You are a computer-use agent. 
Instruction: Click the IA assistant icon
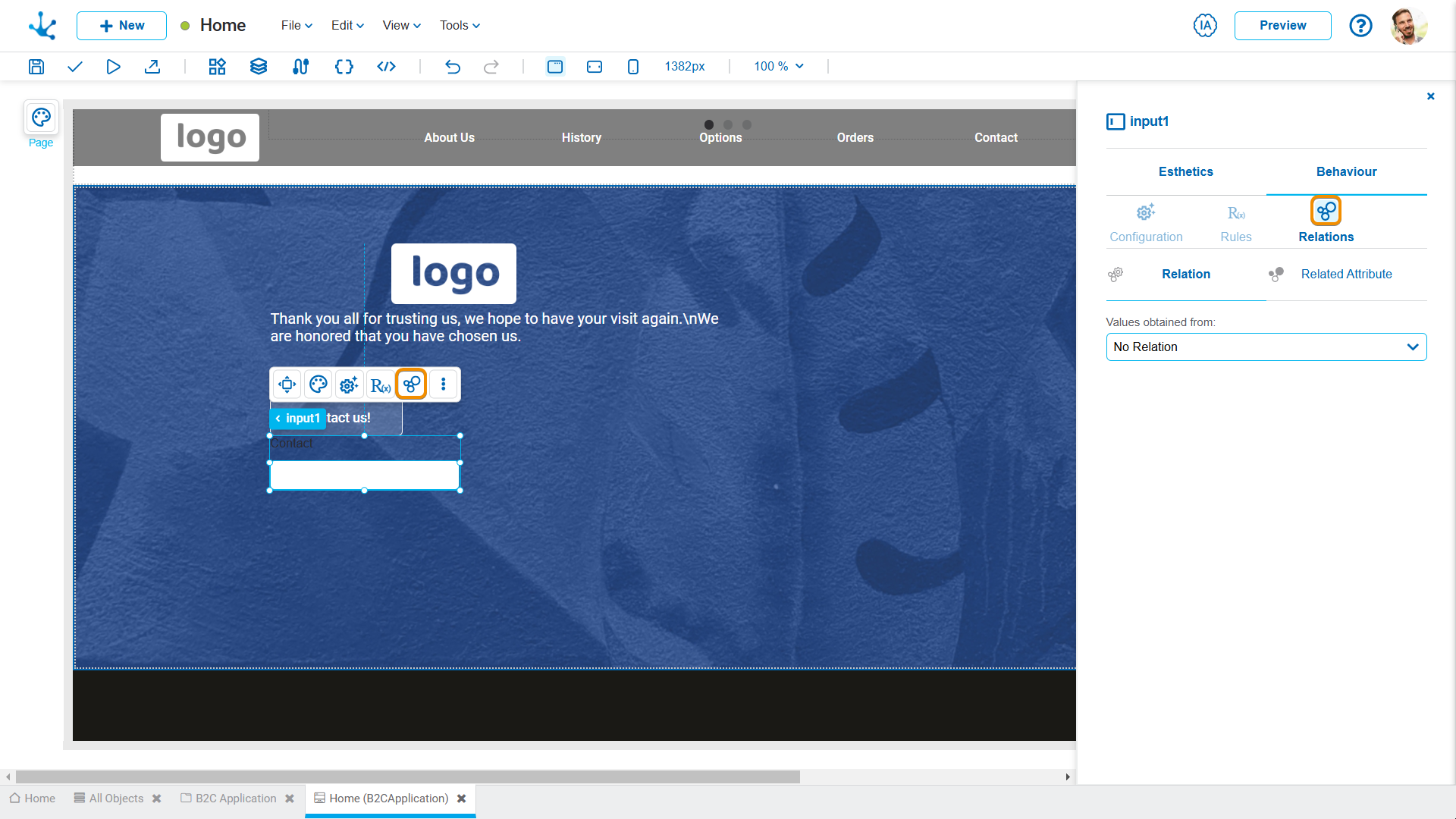tap(1205, 26)
